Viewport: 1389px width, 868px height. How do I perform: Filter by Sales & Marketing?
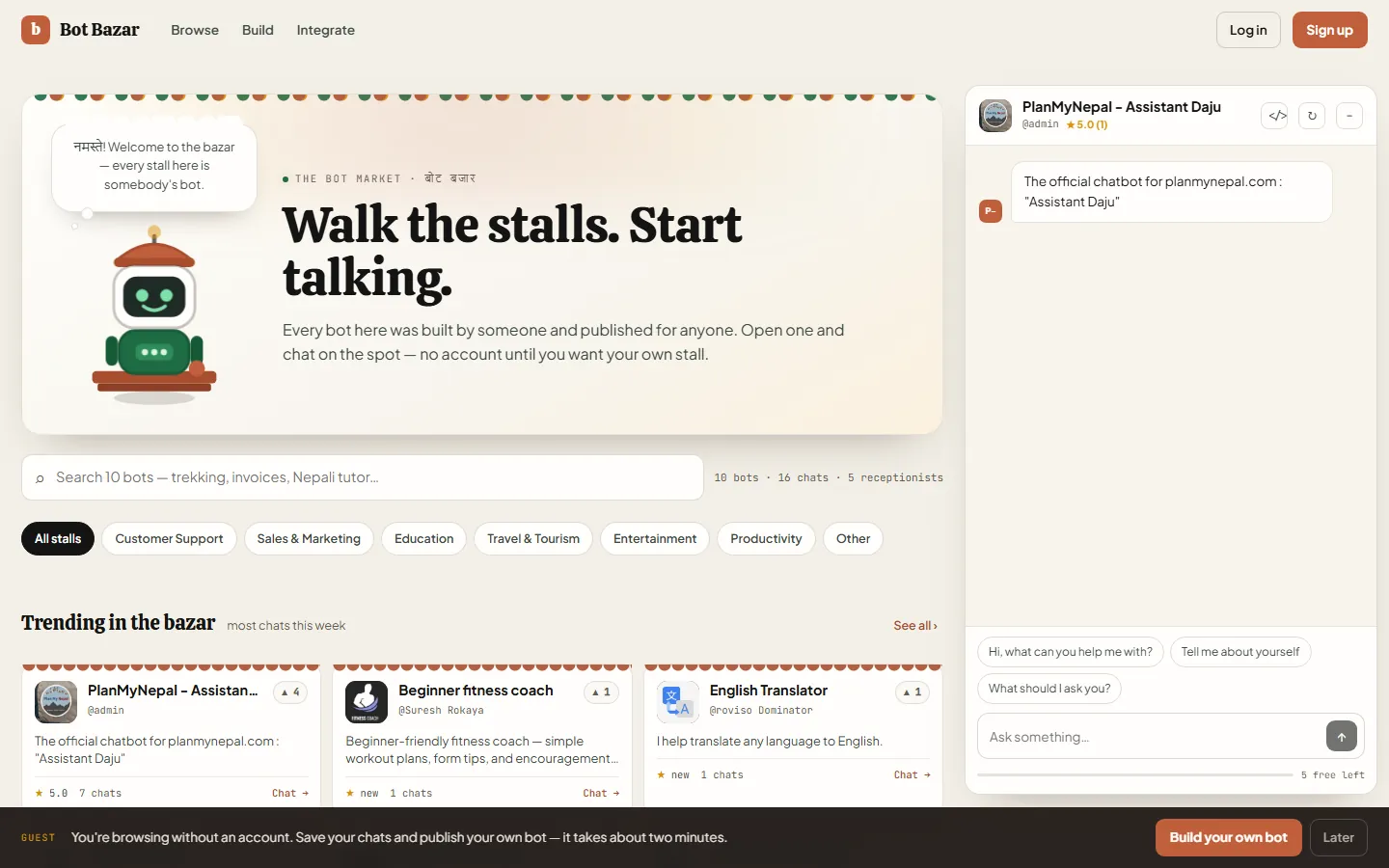(309, 538)
